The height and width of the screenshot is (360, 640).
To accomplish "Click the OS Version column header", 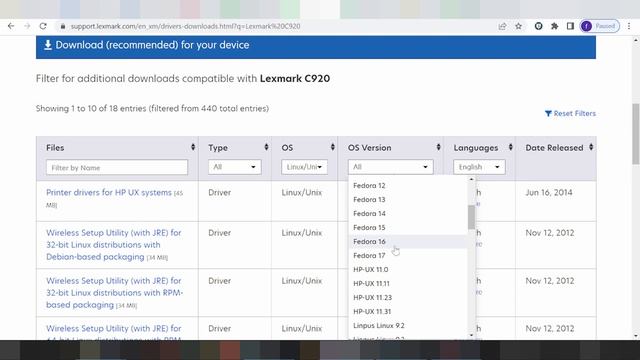I will 369,148.
